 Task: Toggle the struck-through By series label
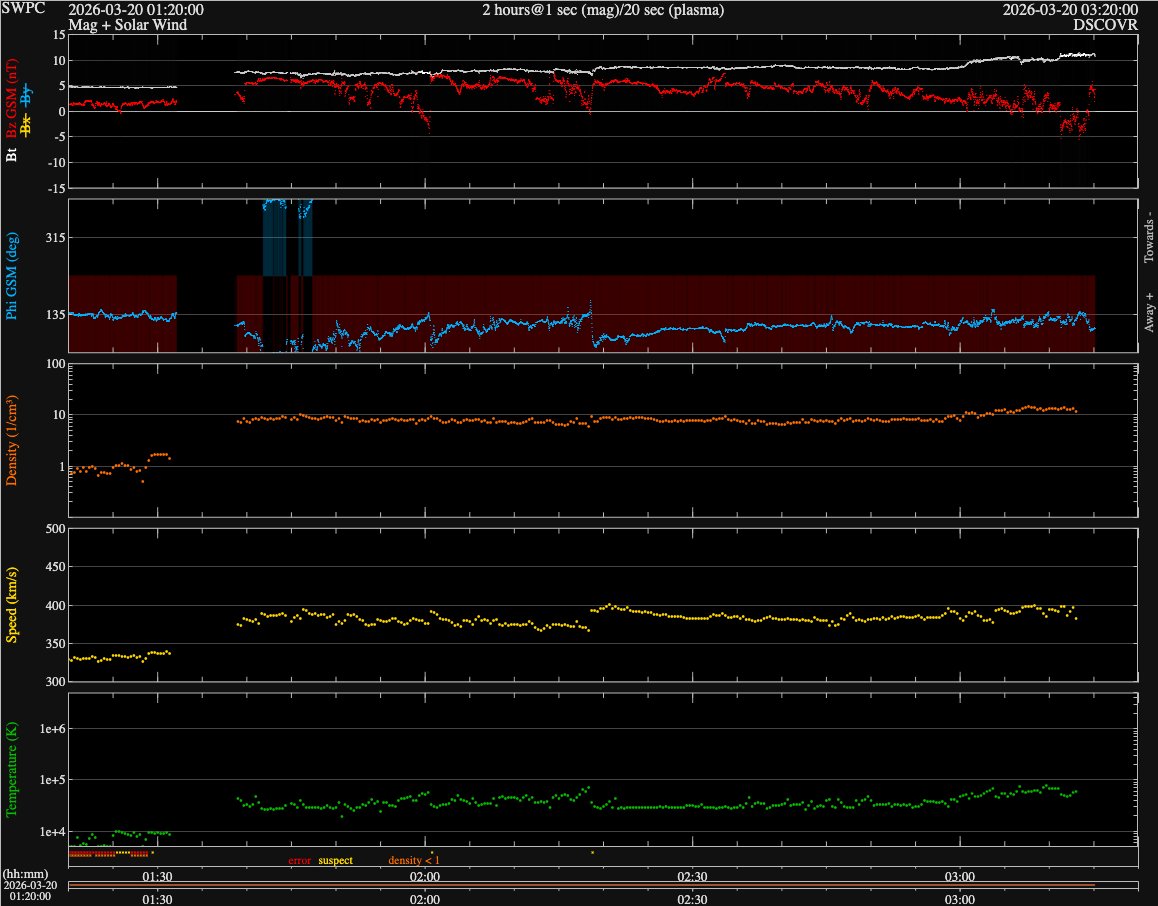tap(27, 95)
